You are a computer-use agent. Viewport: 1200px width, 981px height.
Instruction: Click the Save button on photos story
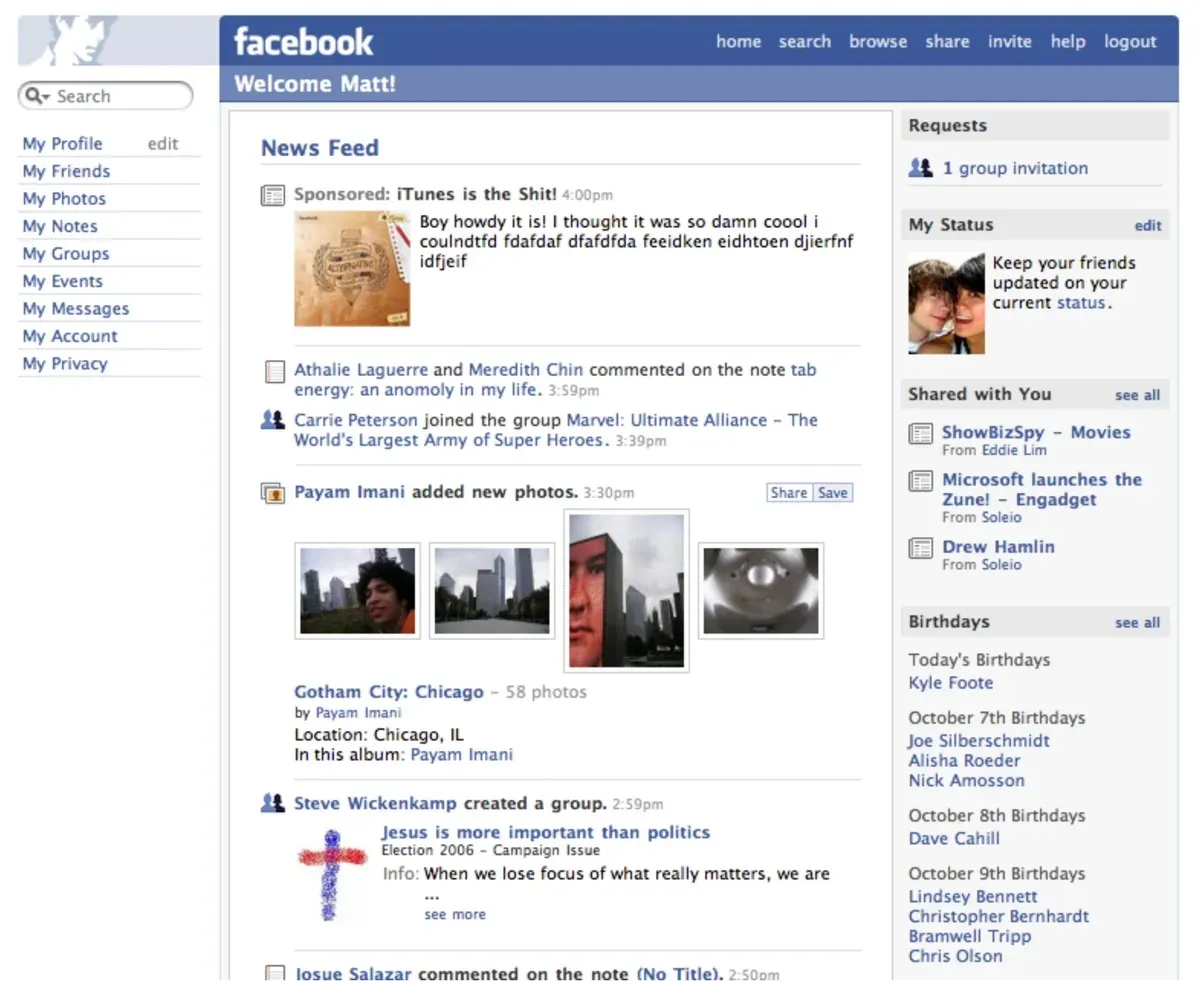click(x=832, y=492)
